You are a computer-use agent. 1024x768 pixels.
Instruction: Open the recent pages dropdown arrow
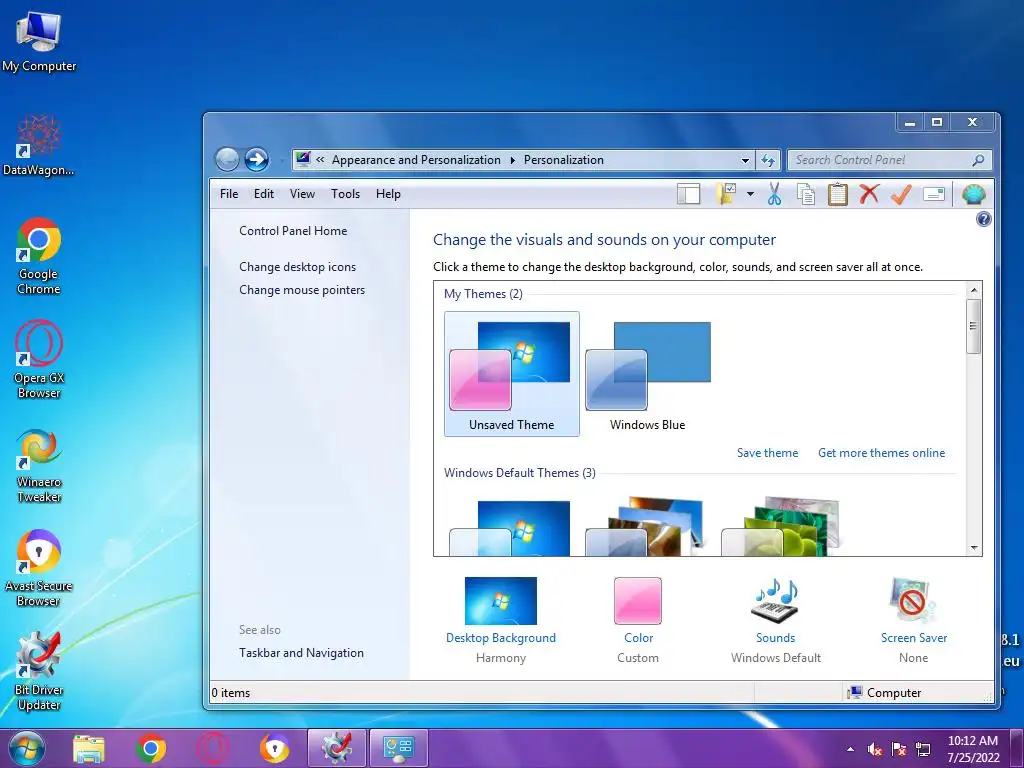(x=281, y=160)
